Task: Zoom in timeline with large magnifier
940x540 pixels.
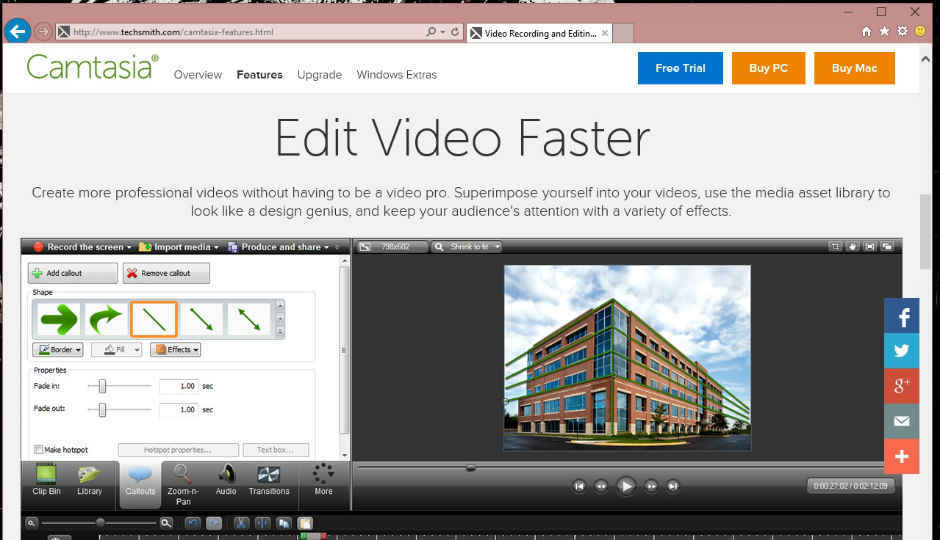Action: click(166, 523)
